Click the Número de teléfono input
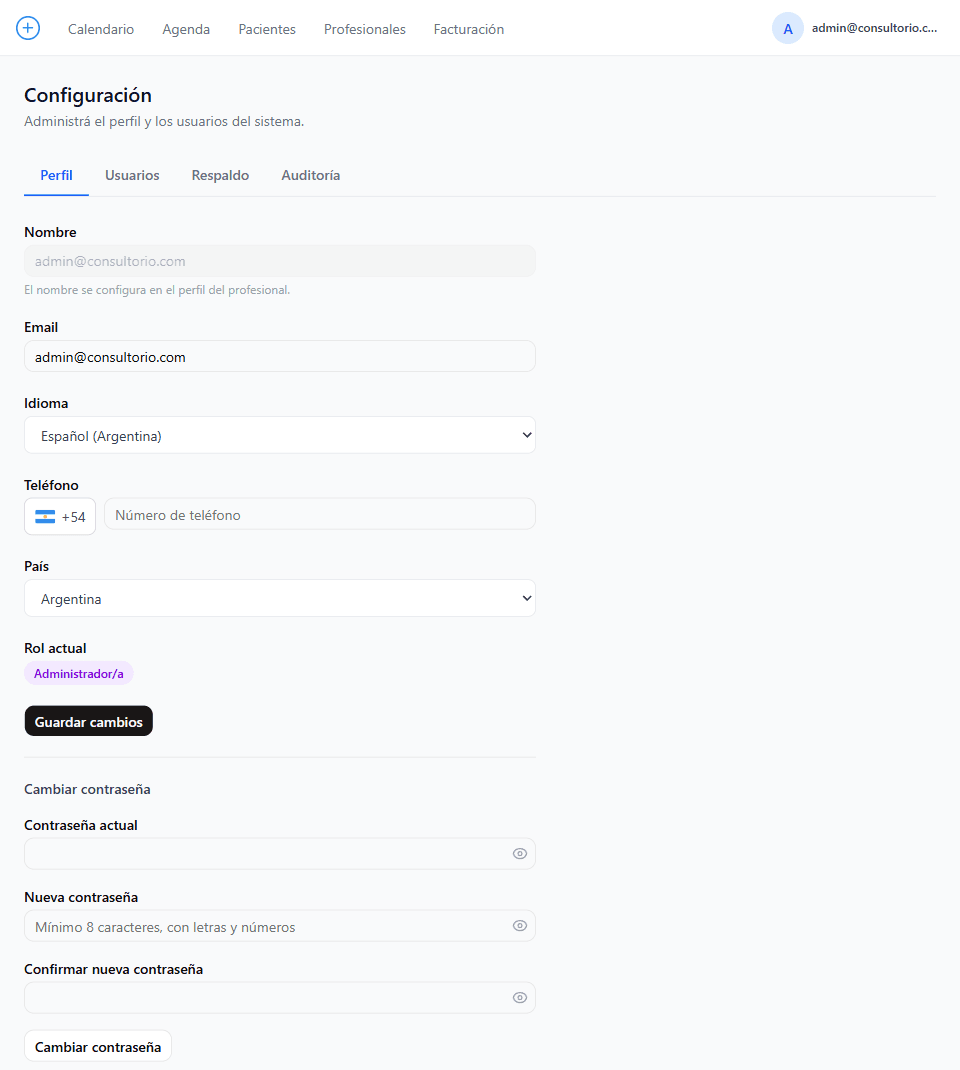 tap(320, 515)
